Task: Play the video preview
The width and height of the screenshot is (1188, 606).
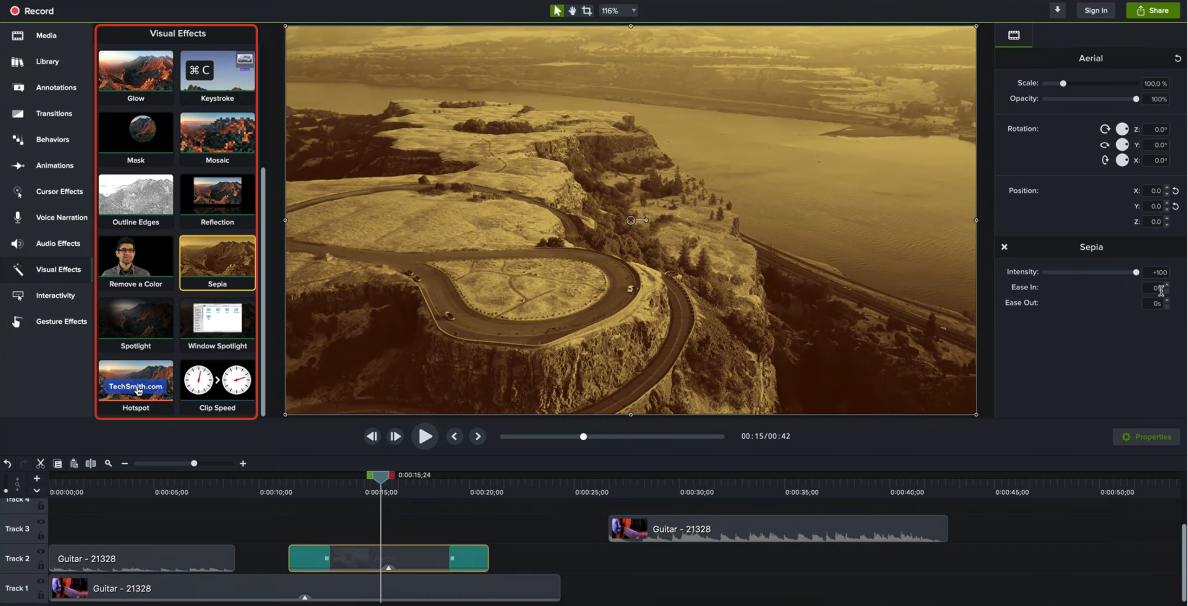Action: tap(425, 436)
